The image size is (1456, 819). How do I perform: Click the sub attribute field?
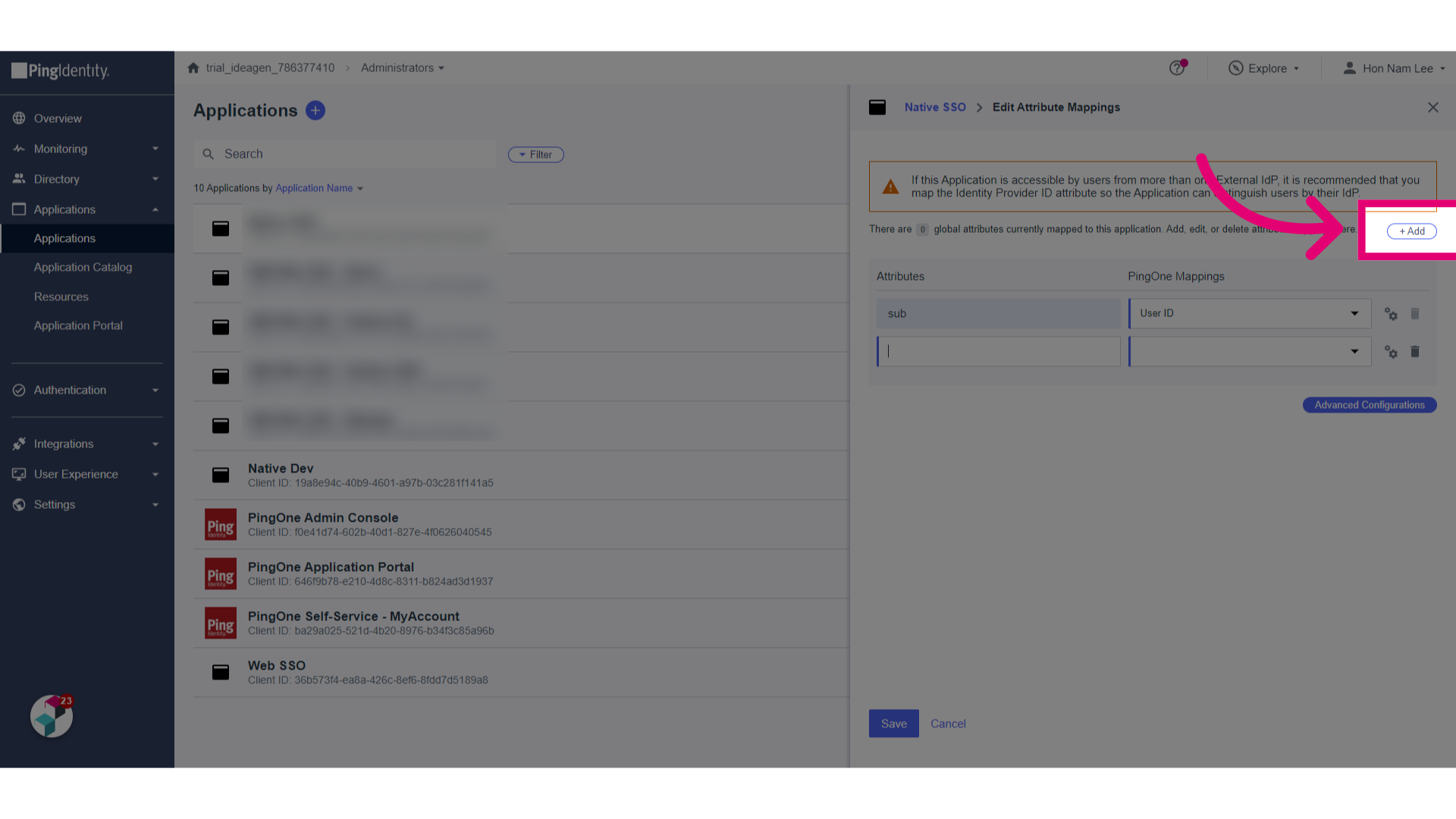click(999, 313)
